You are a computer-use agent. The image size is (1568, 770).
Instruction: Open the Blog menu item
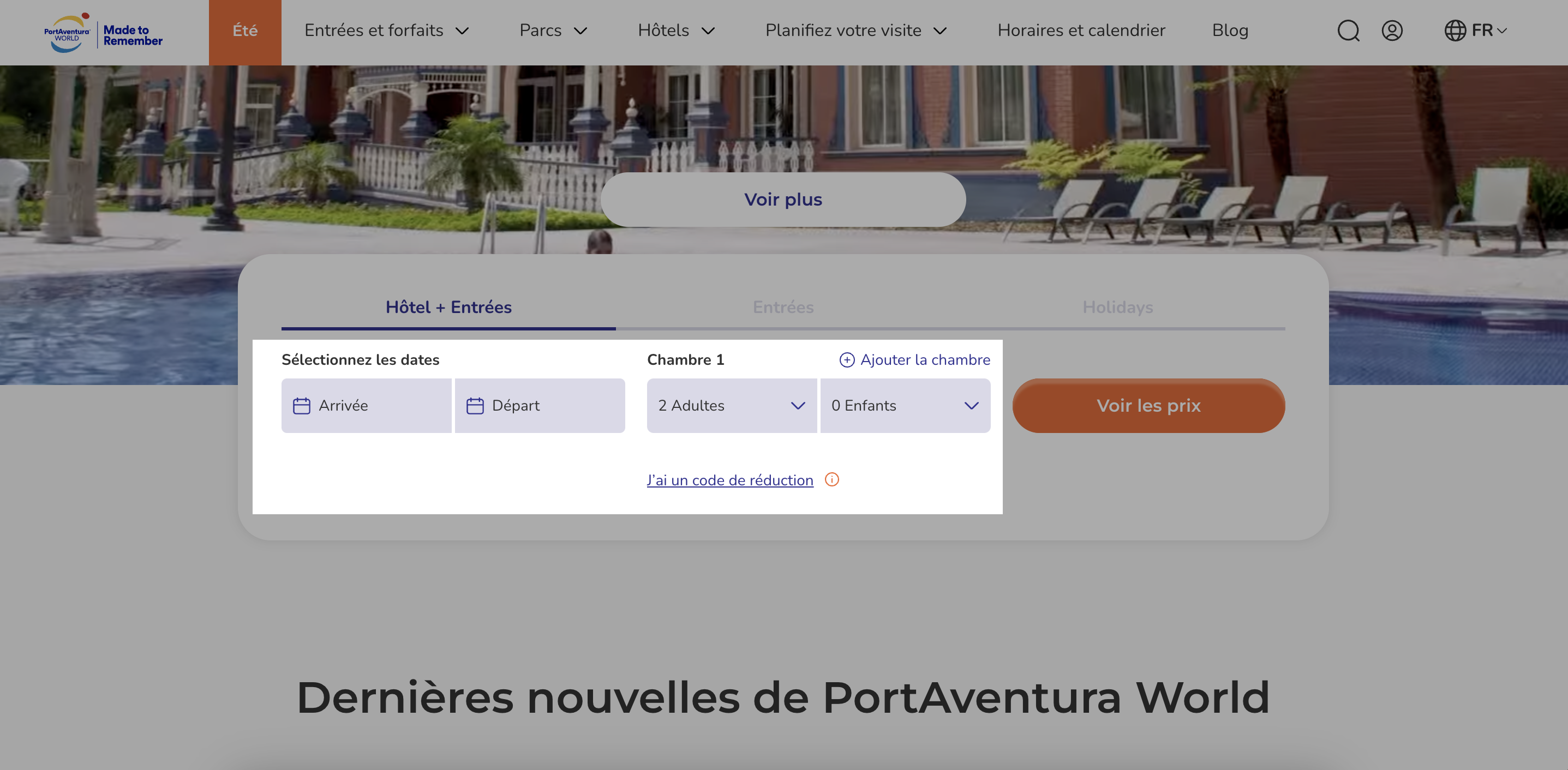click(x=1230, y=31)
